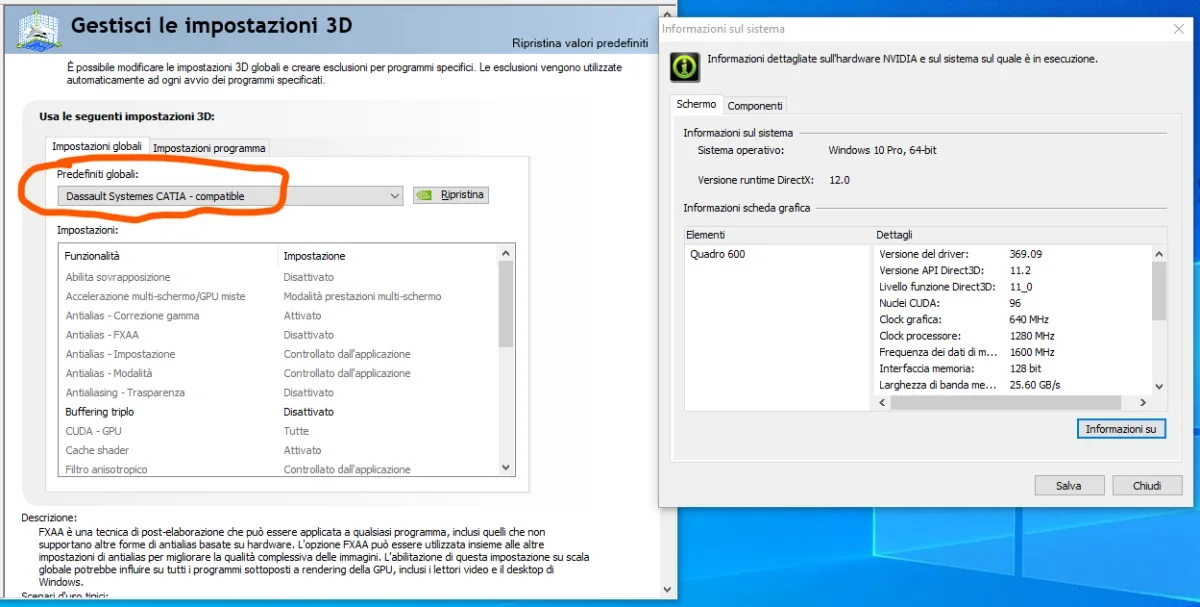Click NVIDIA logo on Ripristina button
This screenshot has width=1200, height=607.
tap(424, 195)
